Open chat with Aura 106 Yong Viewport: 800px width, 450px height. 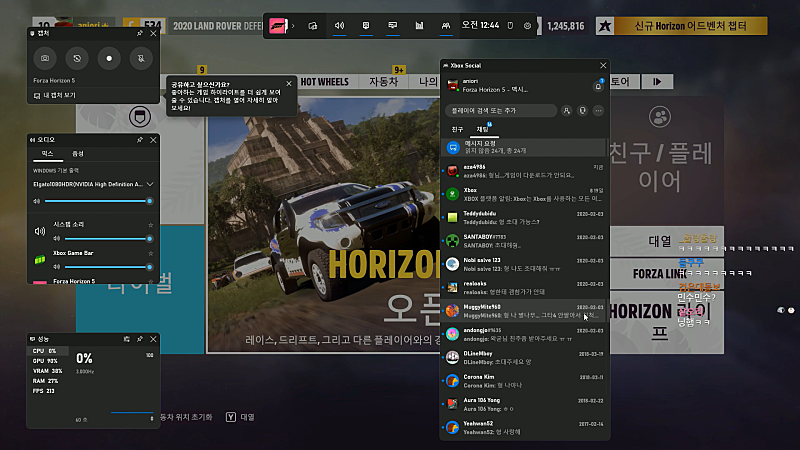(524, 404)
